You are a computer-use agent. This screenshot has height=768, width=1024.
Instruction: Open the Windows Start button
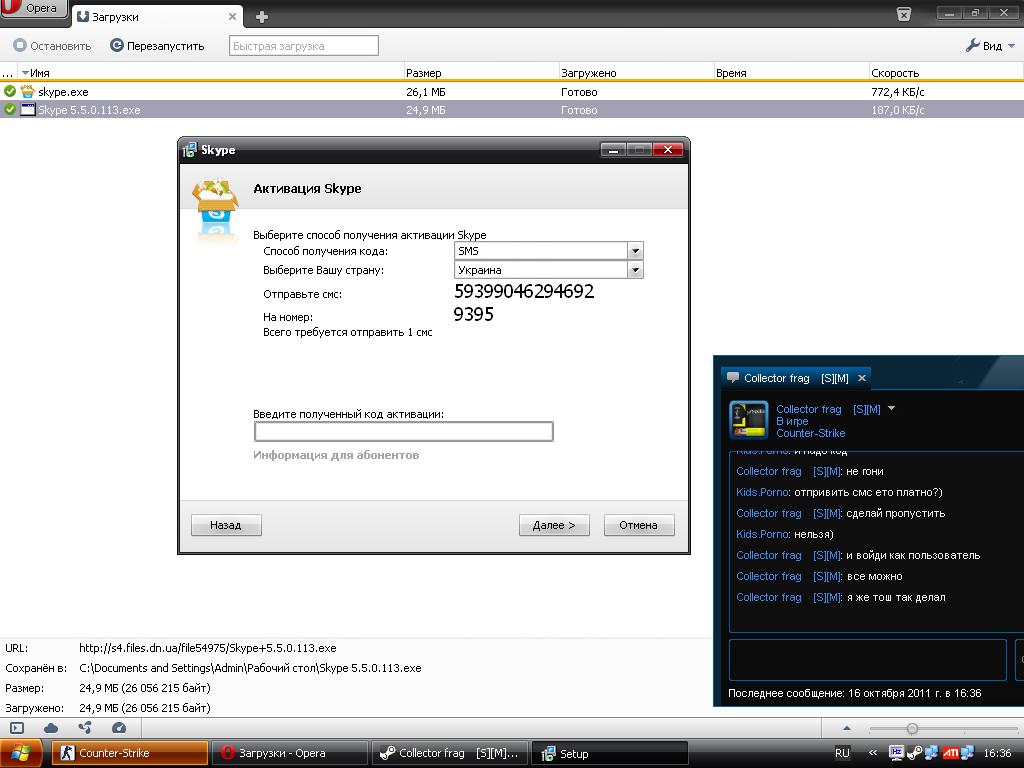pos(21,753)
